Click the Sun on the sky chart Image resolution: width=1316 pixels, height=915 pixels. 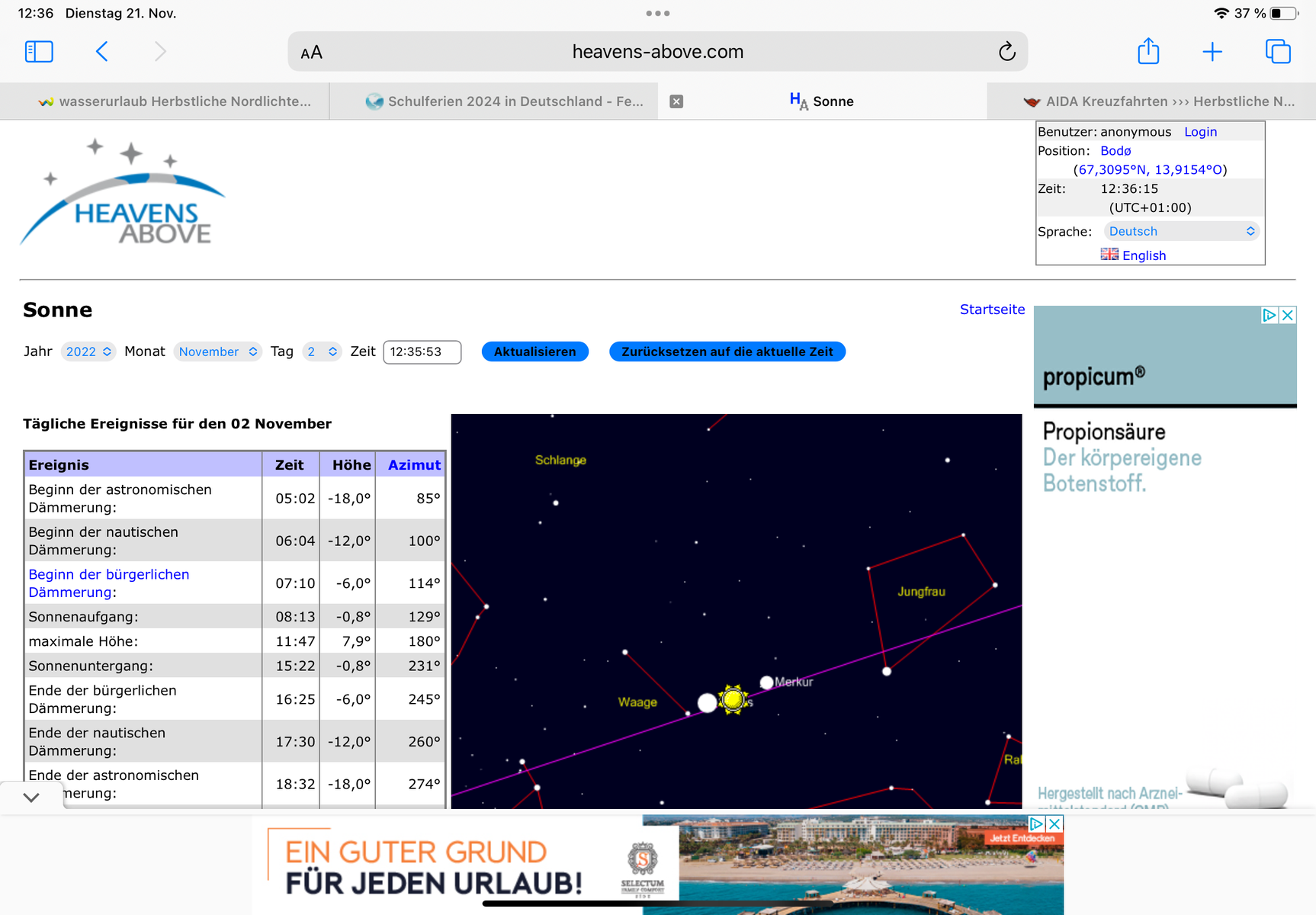733,698
